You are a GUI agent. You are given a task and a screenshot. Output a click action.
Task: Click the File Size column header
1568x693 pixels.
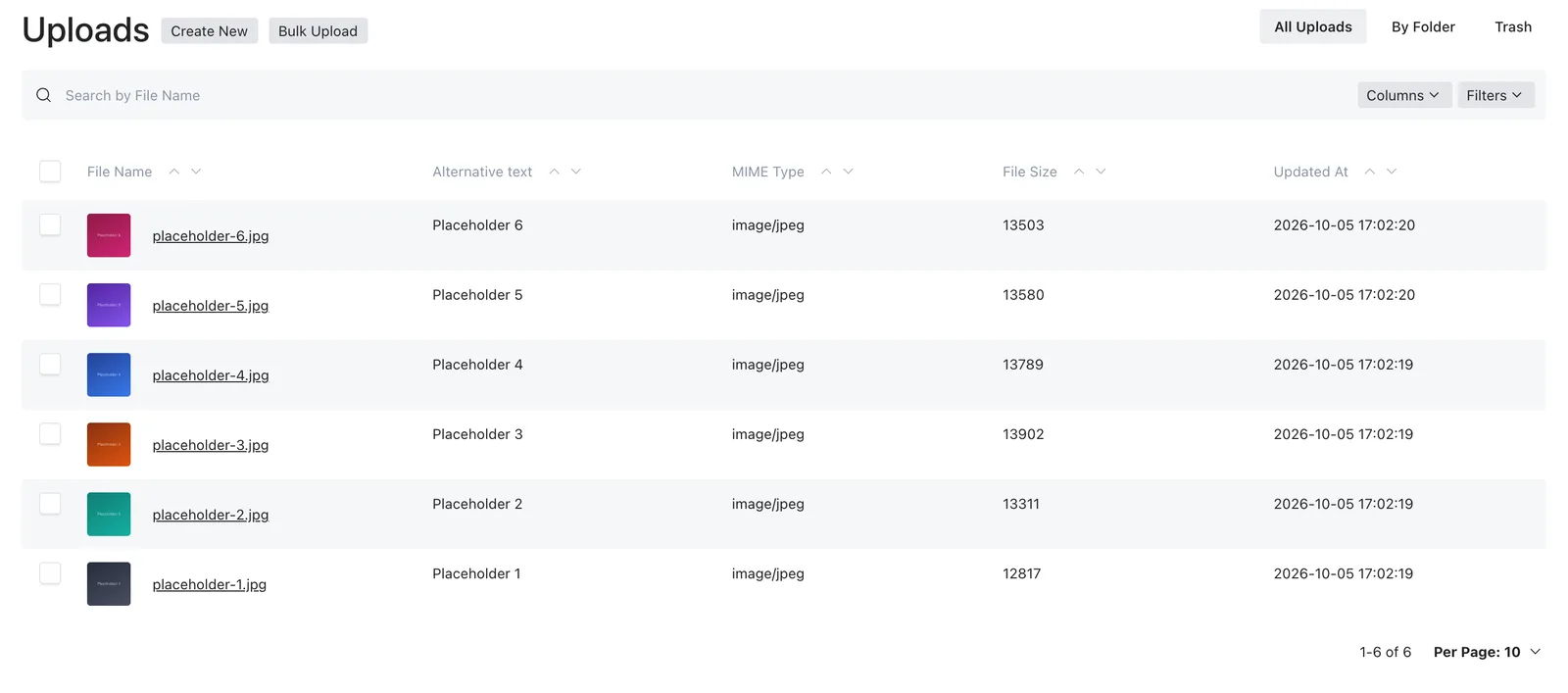1029,172
